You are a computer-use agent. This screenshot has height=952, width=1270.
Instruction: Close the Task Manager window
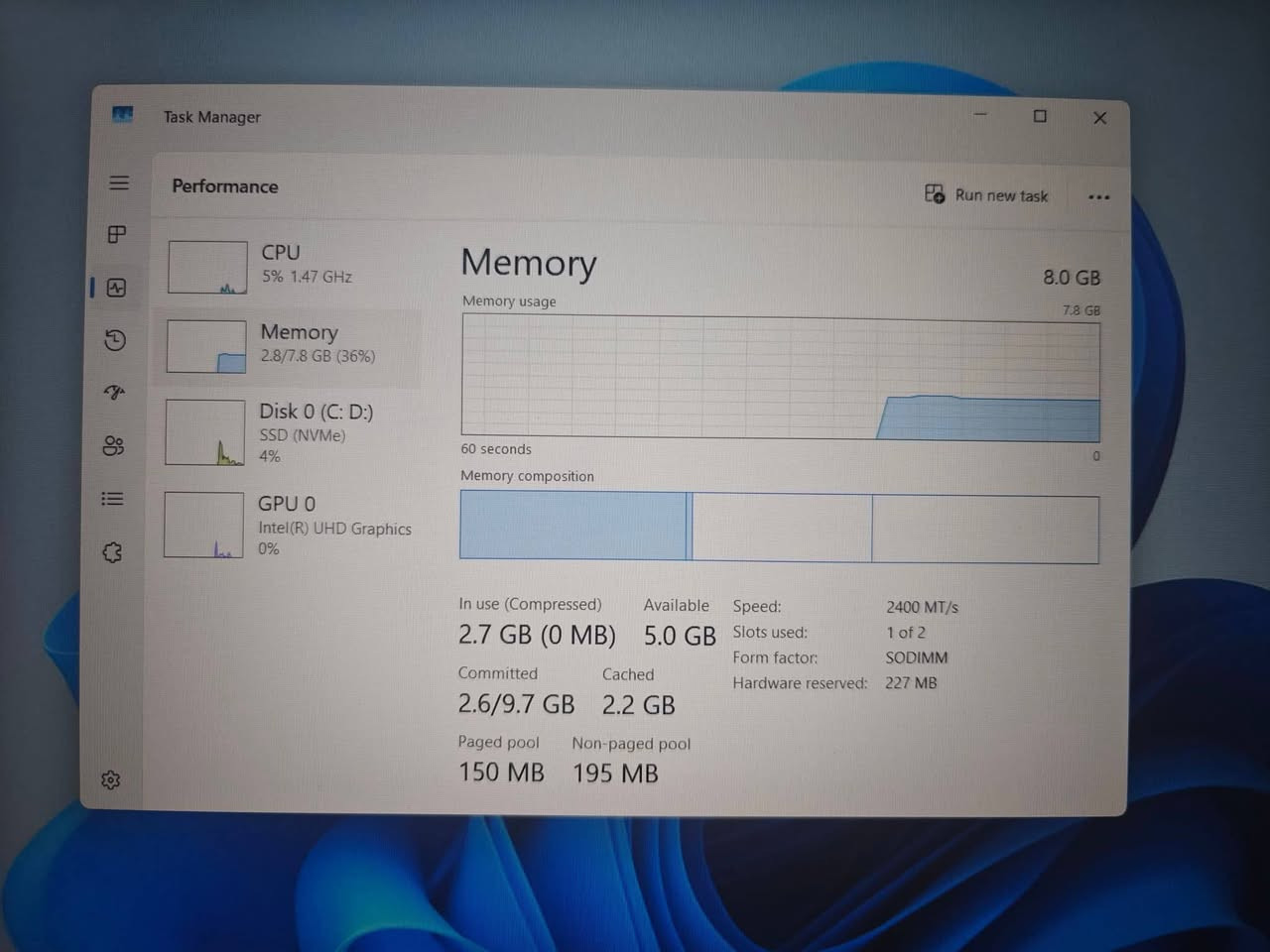tap(1099, 118)
